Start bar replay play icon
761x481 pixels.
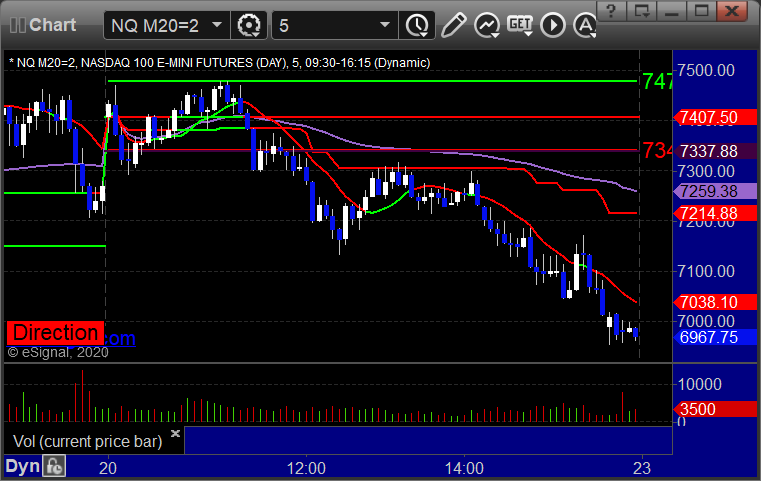point(553,25)
